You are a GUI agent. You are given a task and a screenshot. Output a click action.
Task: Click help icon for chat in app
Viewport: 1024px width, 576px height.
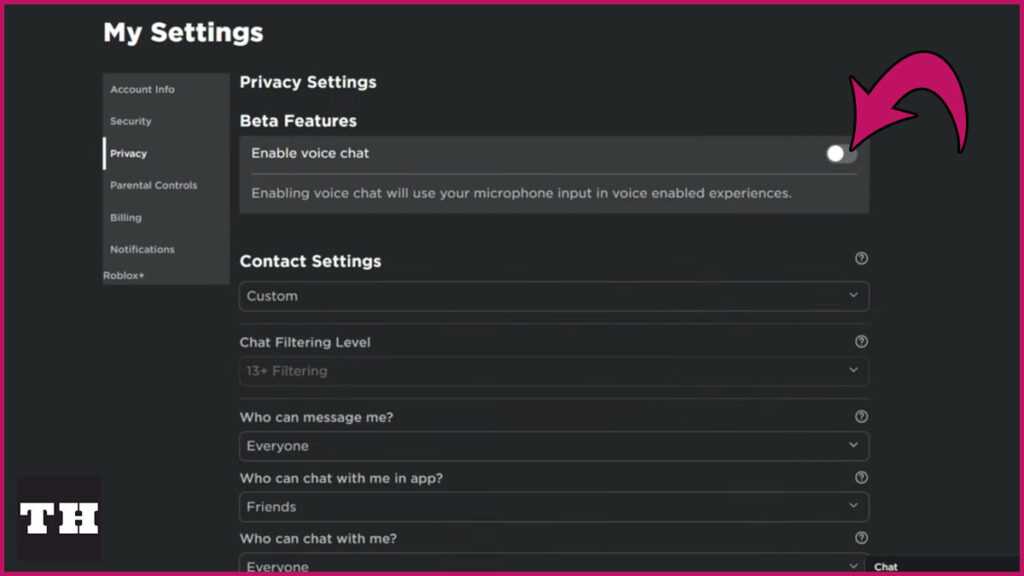pyautogui.click(x=861, y=478)
